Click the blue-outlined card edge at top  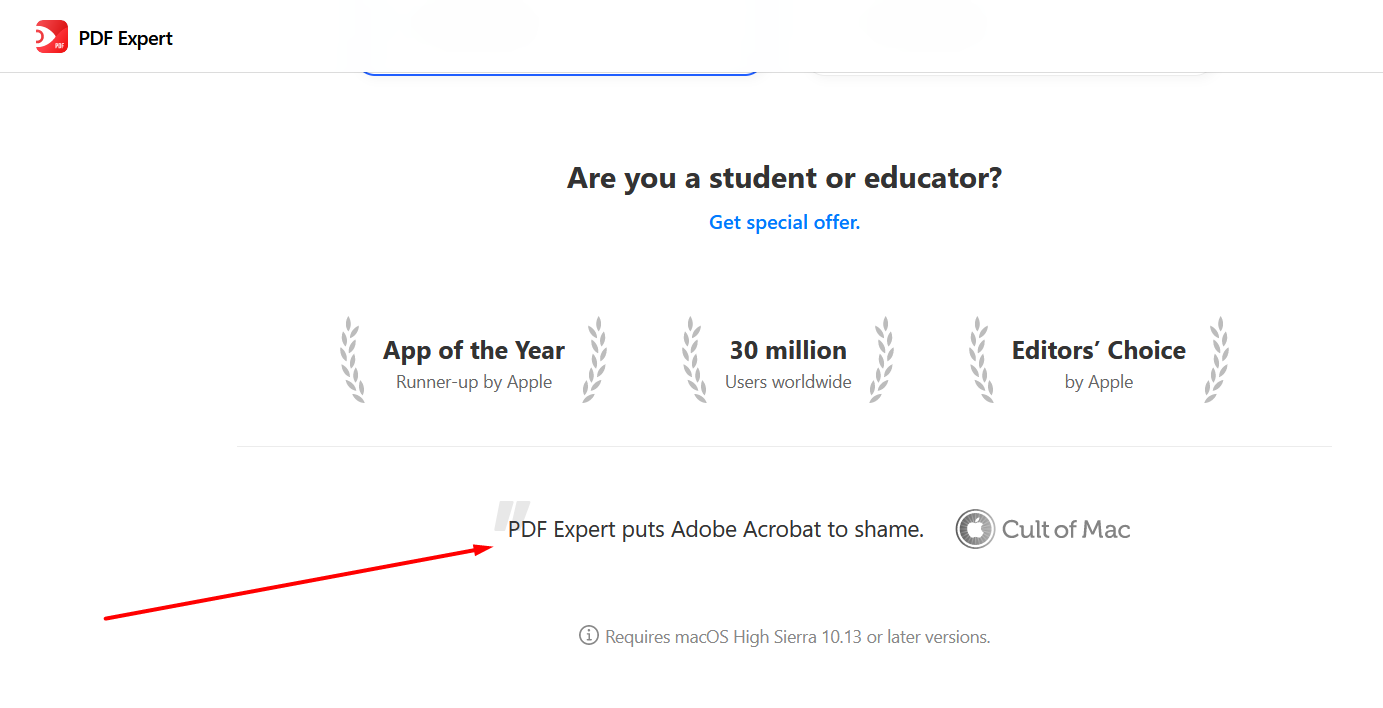point(560,71)
